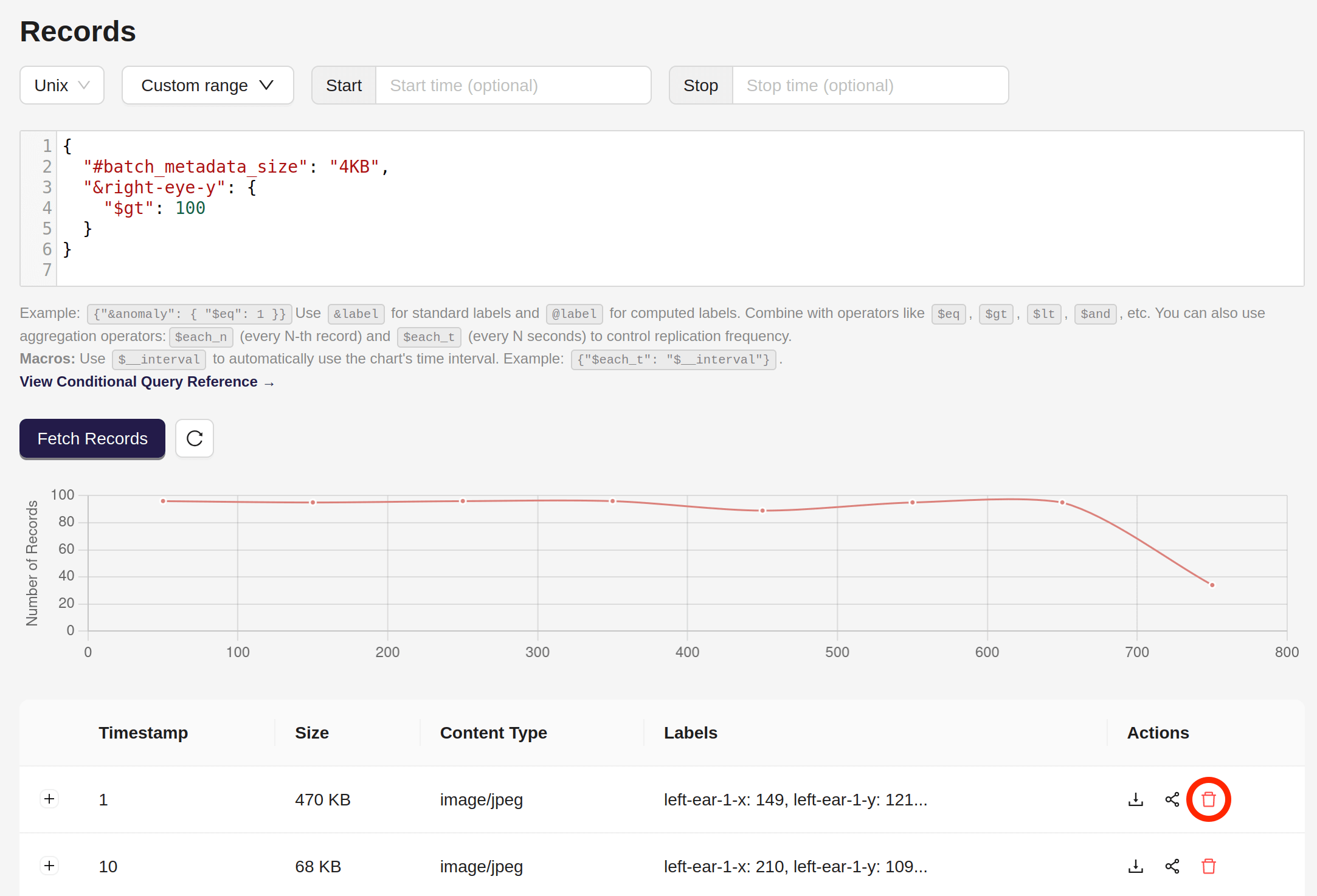Expand details for record timestamp 1
The width and height of the screenshot is (1317, 896).
coord(49,799)
